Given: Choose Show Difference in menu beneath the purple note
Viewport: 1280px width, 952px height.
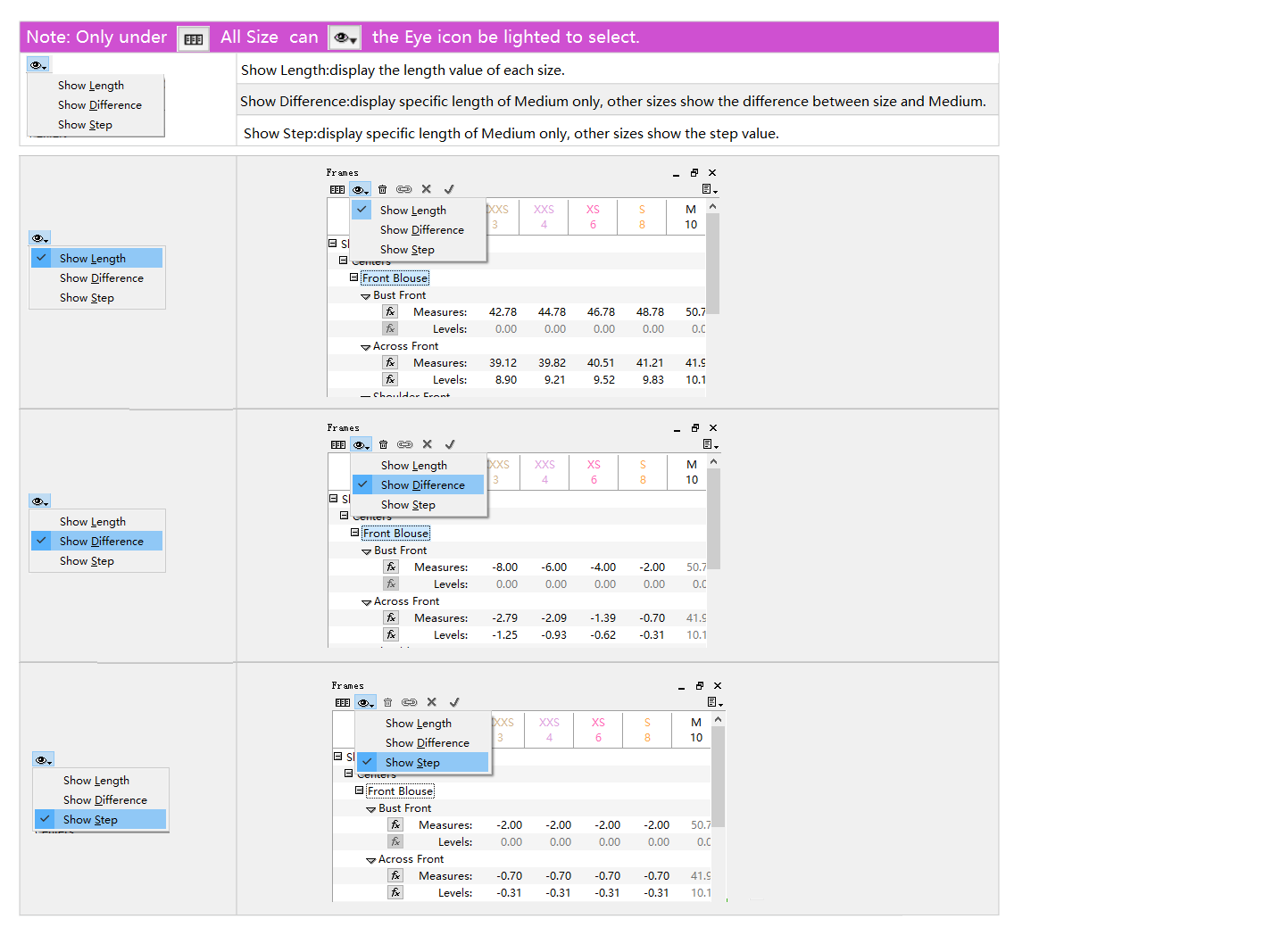Looking at the screenshot, I should coord(99,105).
